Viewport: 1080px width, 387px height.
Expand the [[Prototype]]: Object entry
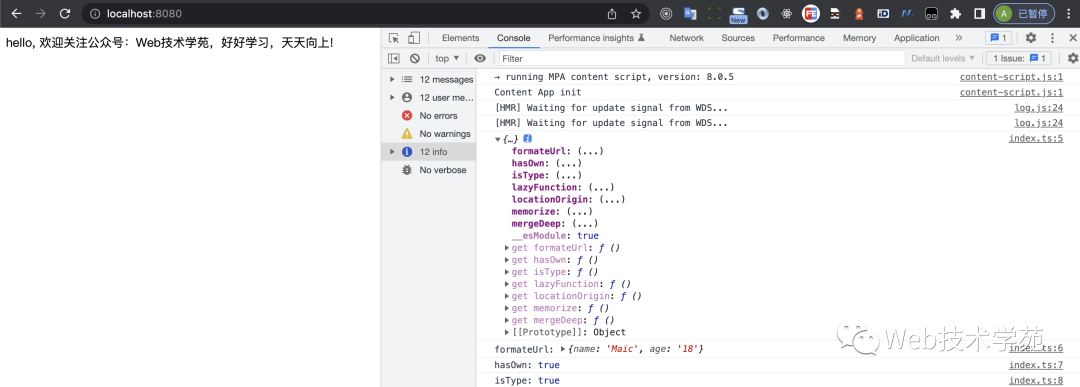coord(507,333)
